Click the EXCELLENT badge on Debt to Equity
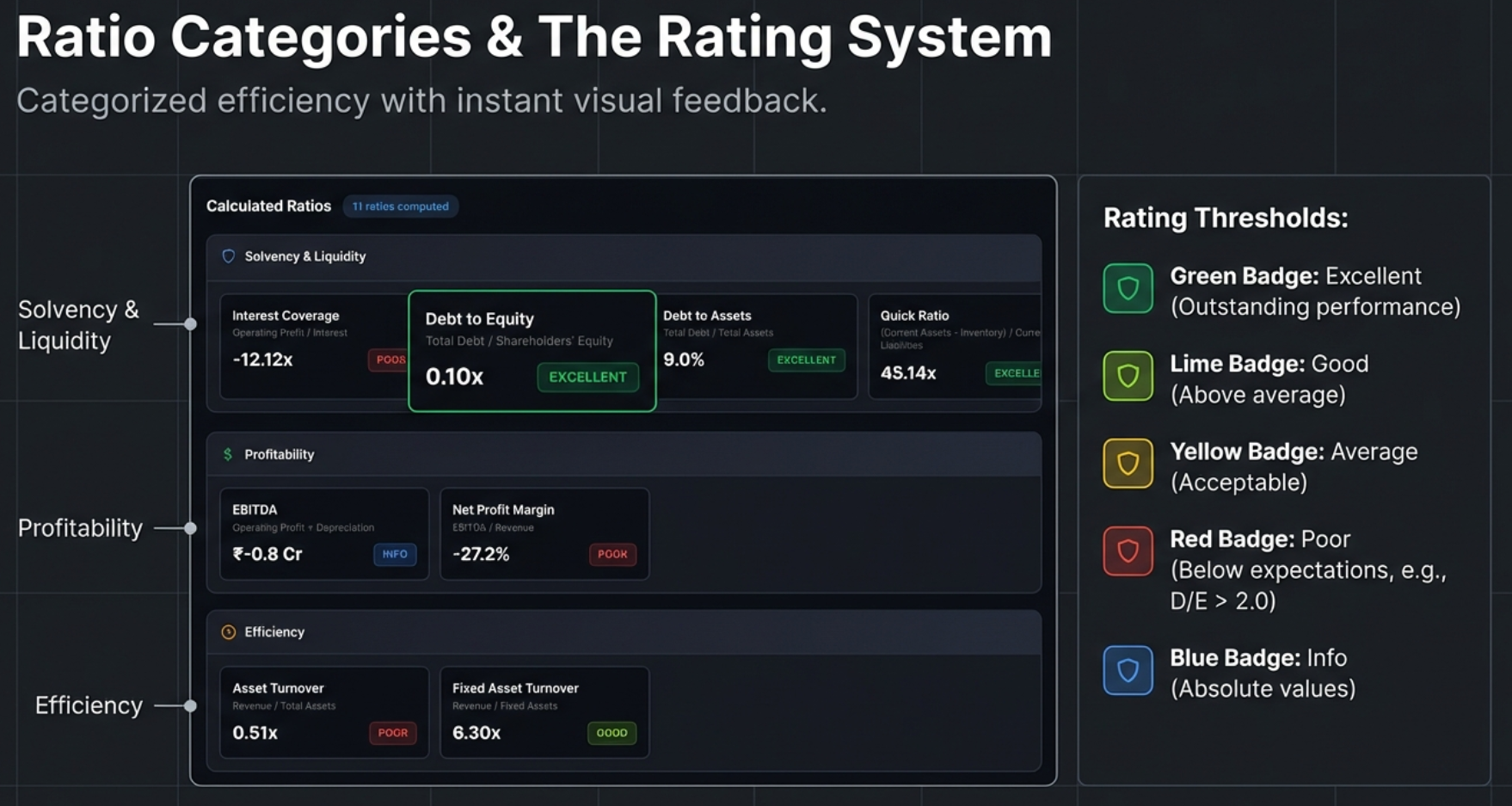This screenshot has height=806, width=1512. pos(588,377)
